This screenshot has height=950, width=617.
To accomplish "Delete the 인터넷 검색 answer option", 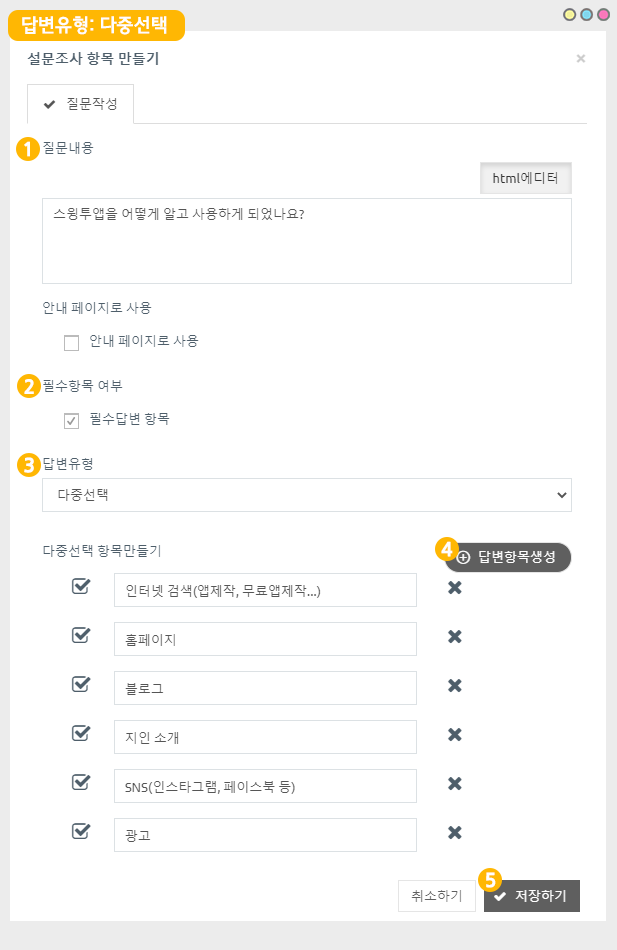I will pyautogui.click(x=454, y=588).
